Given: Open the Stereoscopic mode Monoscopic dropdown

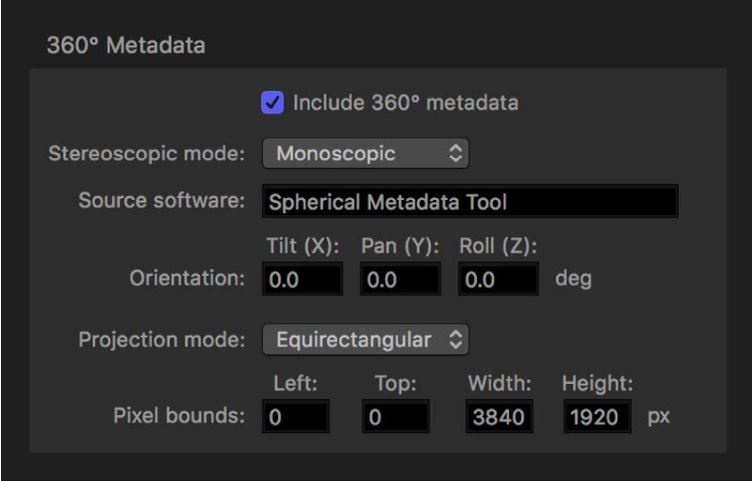Looking at the screenshot, I should tap(365, 155).
